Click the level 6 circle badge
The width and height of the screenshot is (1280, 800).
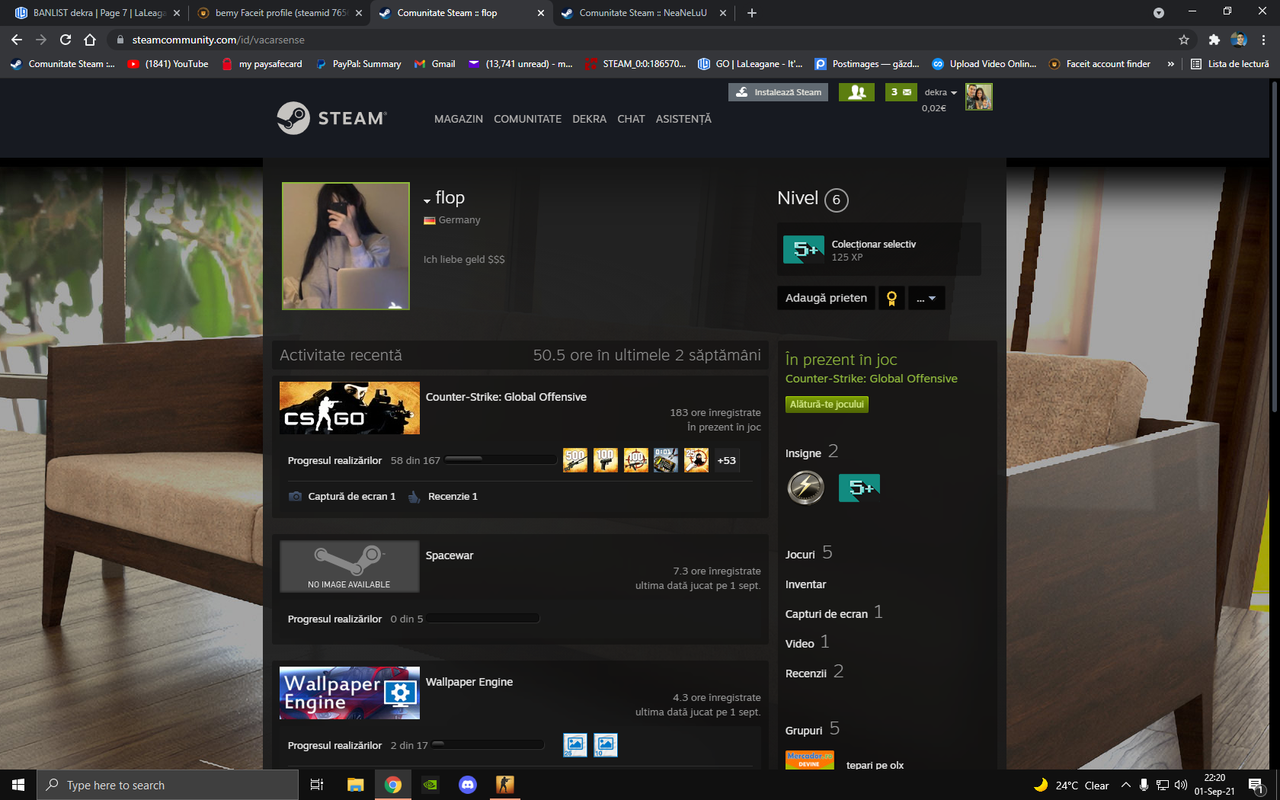pyautogui.click(x=836, y=200)
